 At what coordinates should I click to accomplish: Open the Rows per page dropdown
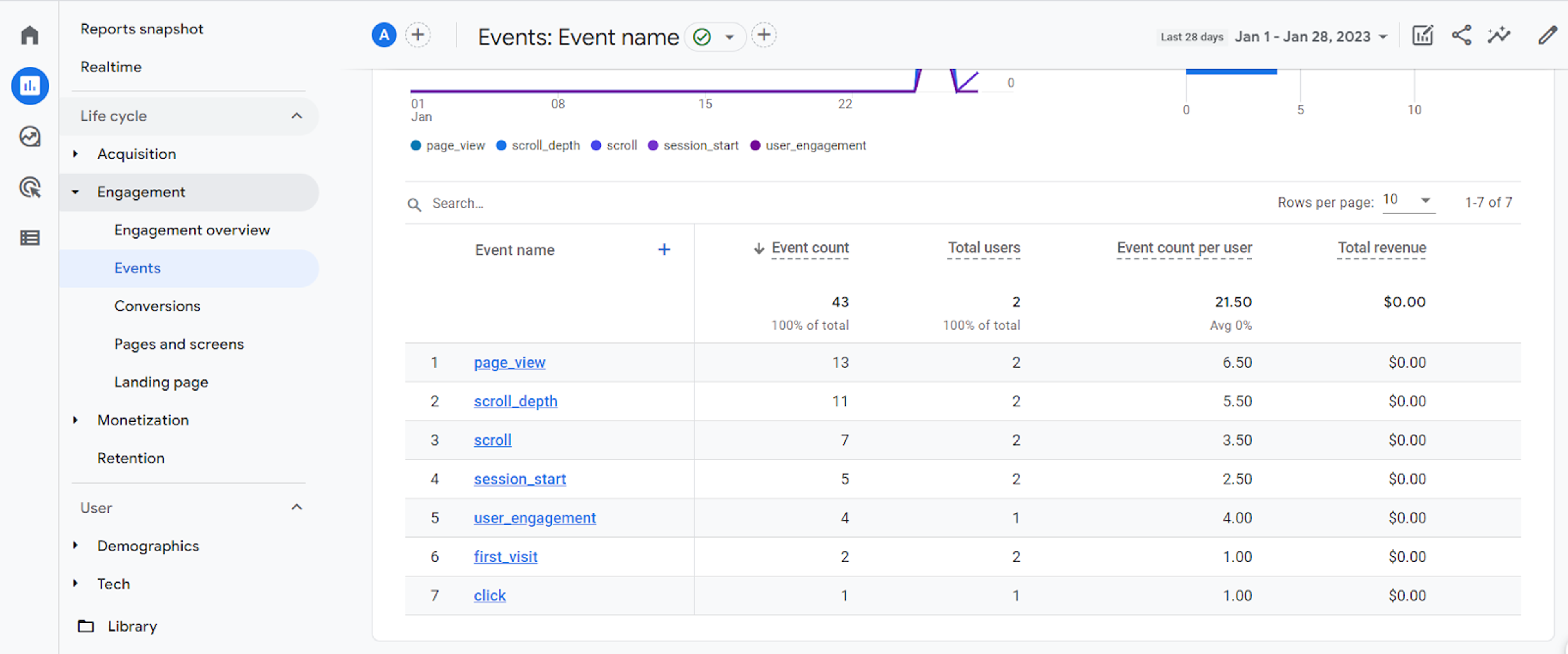click(1408, 200)
